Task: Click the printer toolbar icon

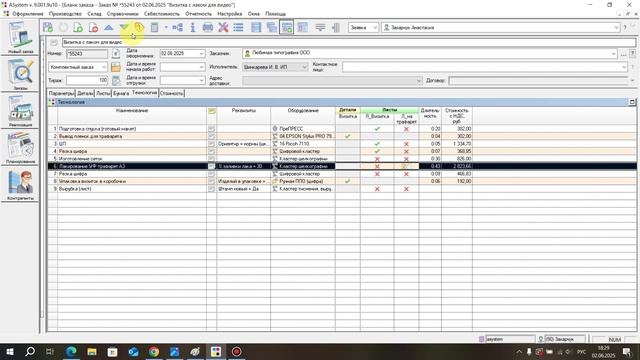Action: point(208,27)
